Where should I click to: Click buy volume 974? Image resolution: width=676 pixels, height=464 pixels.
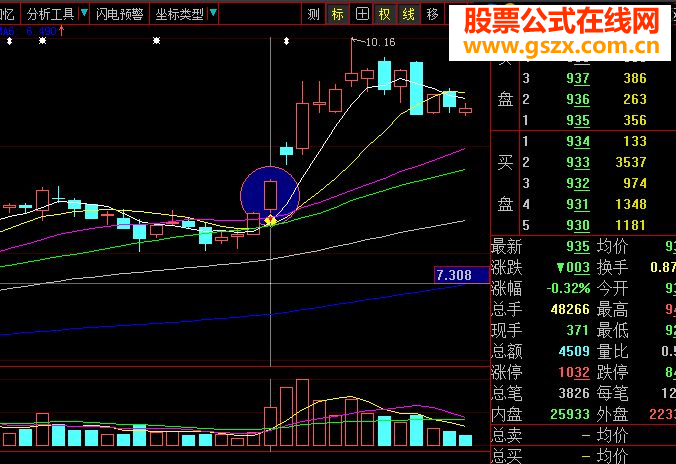coord(635,183)
